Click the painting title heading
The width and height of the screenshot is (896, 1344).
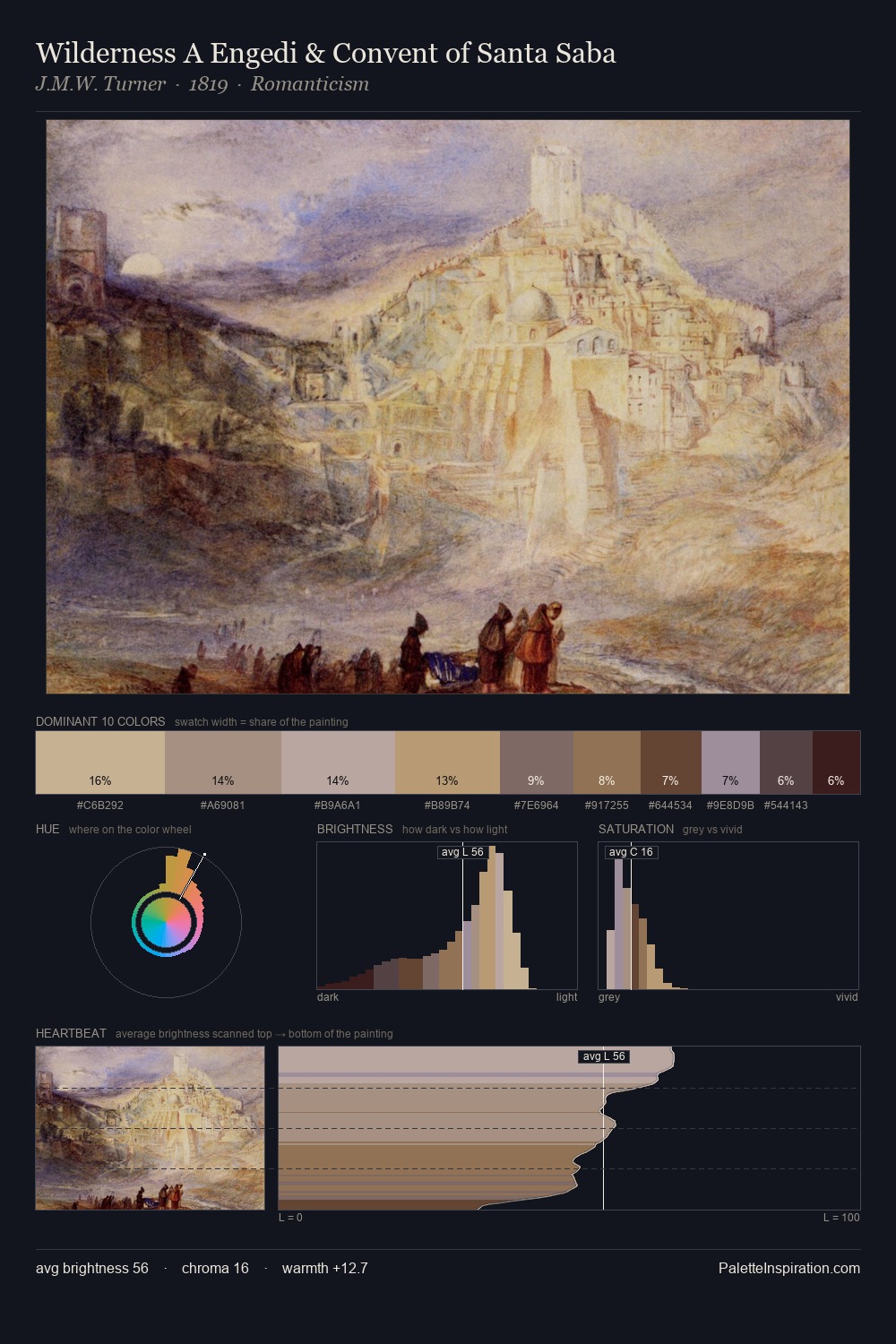326,53
